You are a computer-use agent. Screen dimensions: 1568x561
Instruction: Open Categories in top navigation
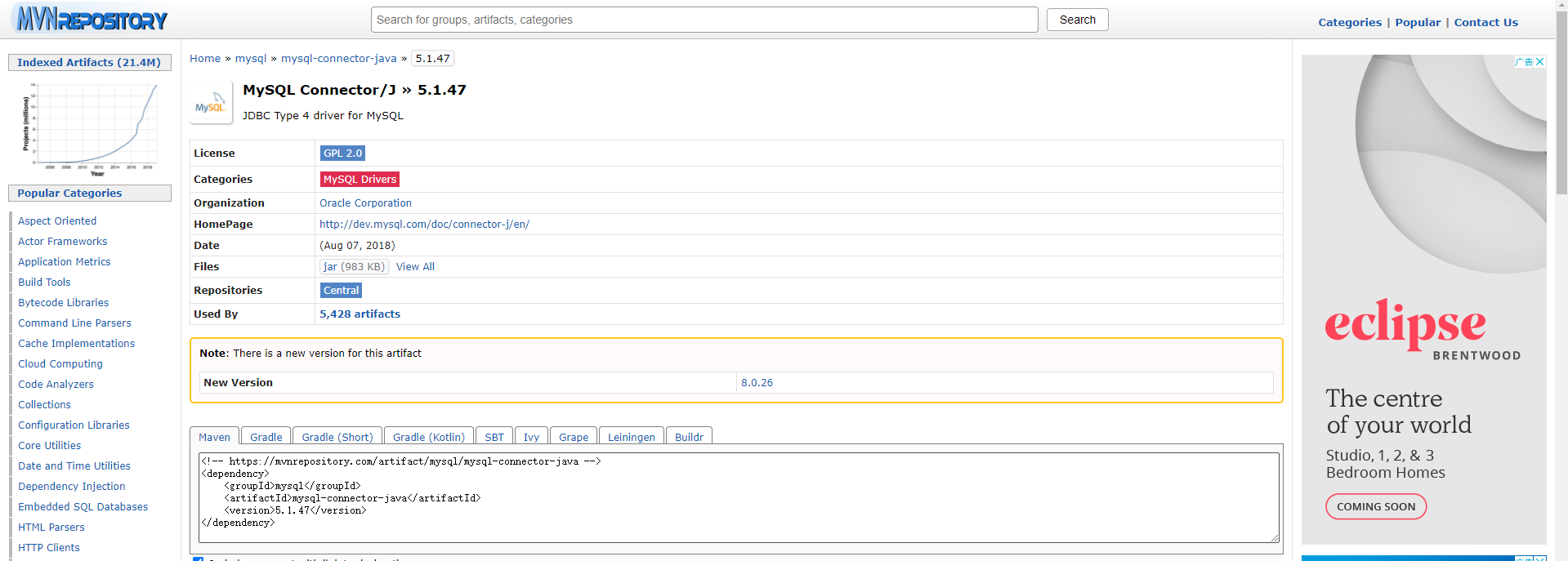[x=1350, y=22]
